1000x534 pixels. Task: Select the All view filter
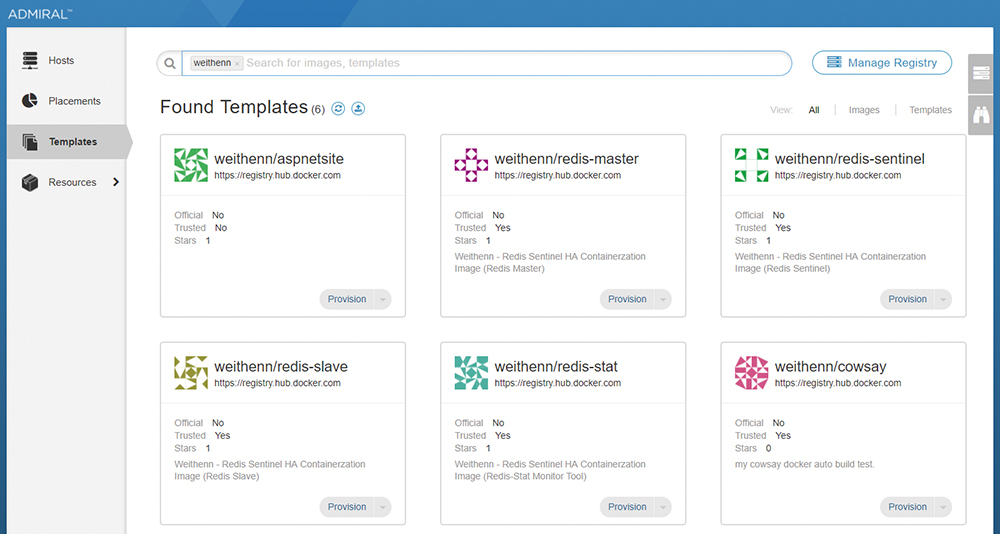tap(814, 110)
